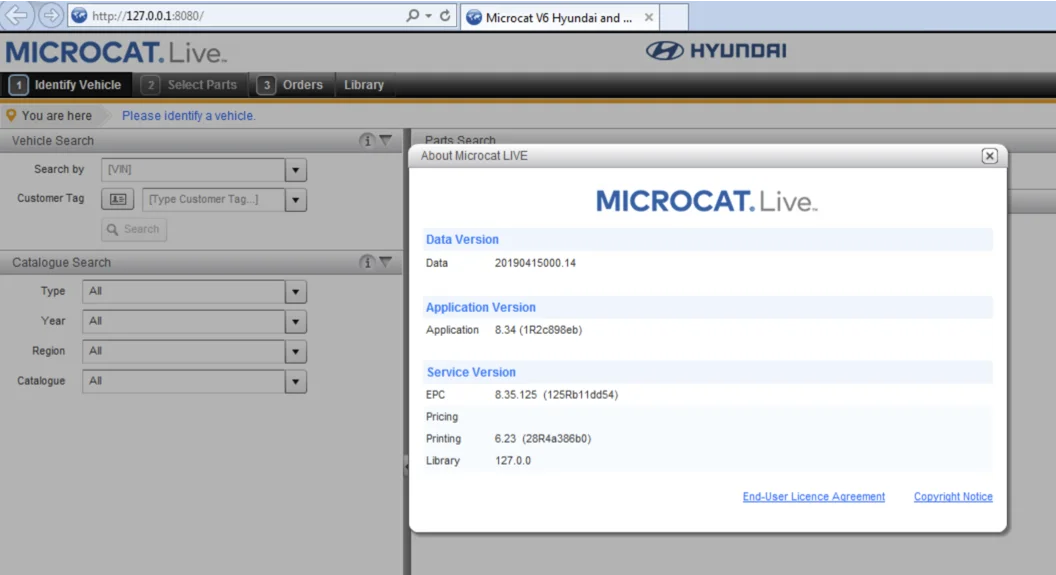Click the Parts Search panel header
Viewport: 1056px width, 575px height.
(460, 139)
